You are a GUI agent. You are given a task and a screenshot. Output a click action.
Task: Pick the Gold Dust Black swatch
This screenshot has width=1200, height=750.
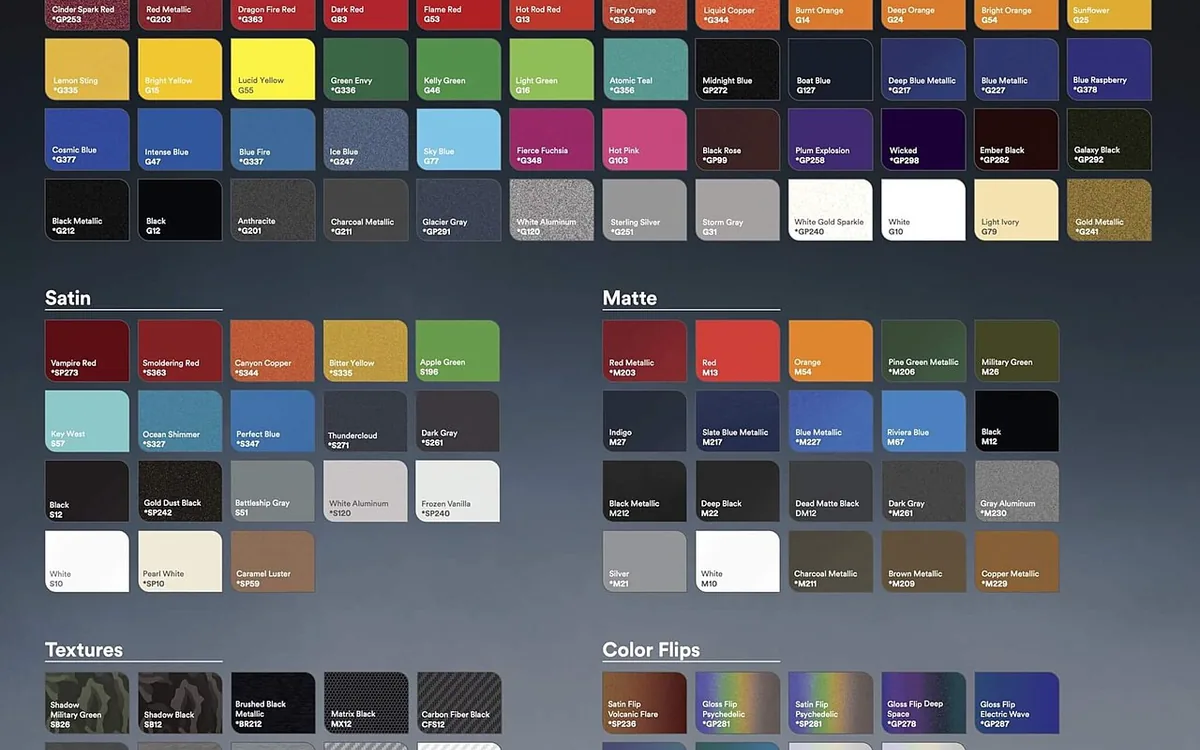(x=180, y=491)
